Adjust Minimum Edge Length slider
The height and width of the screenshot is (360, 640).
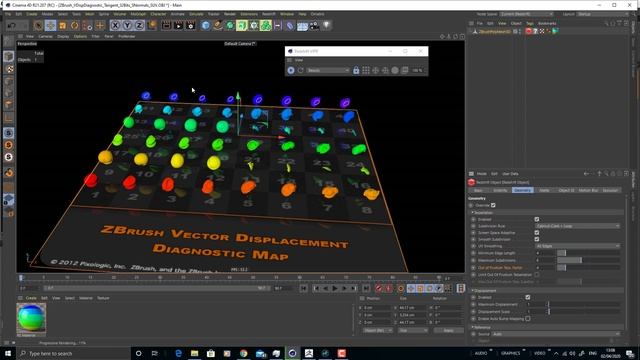click(x=589, y=253)
